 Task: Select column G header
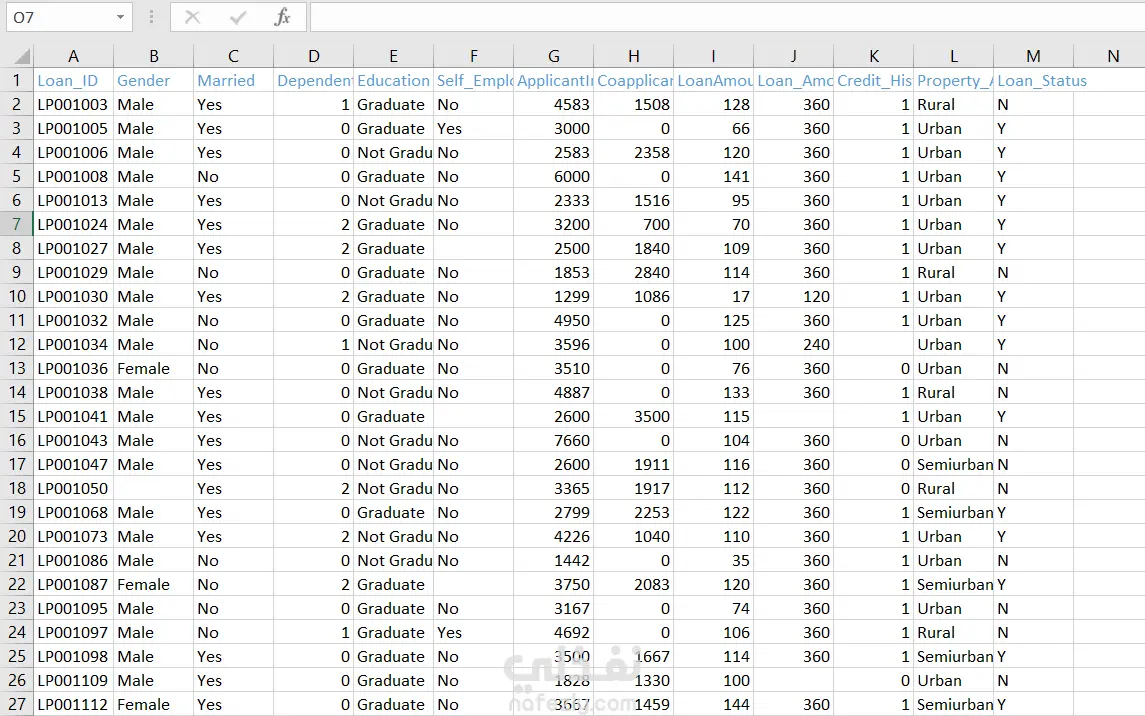[x=554, y=56]
